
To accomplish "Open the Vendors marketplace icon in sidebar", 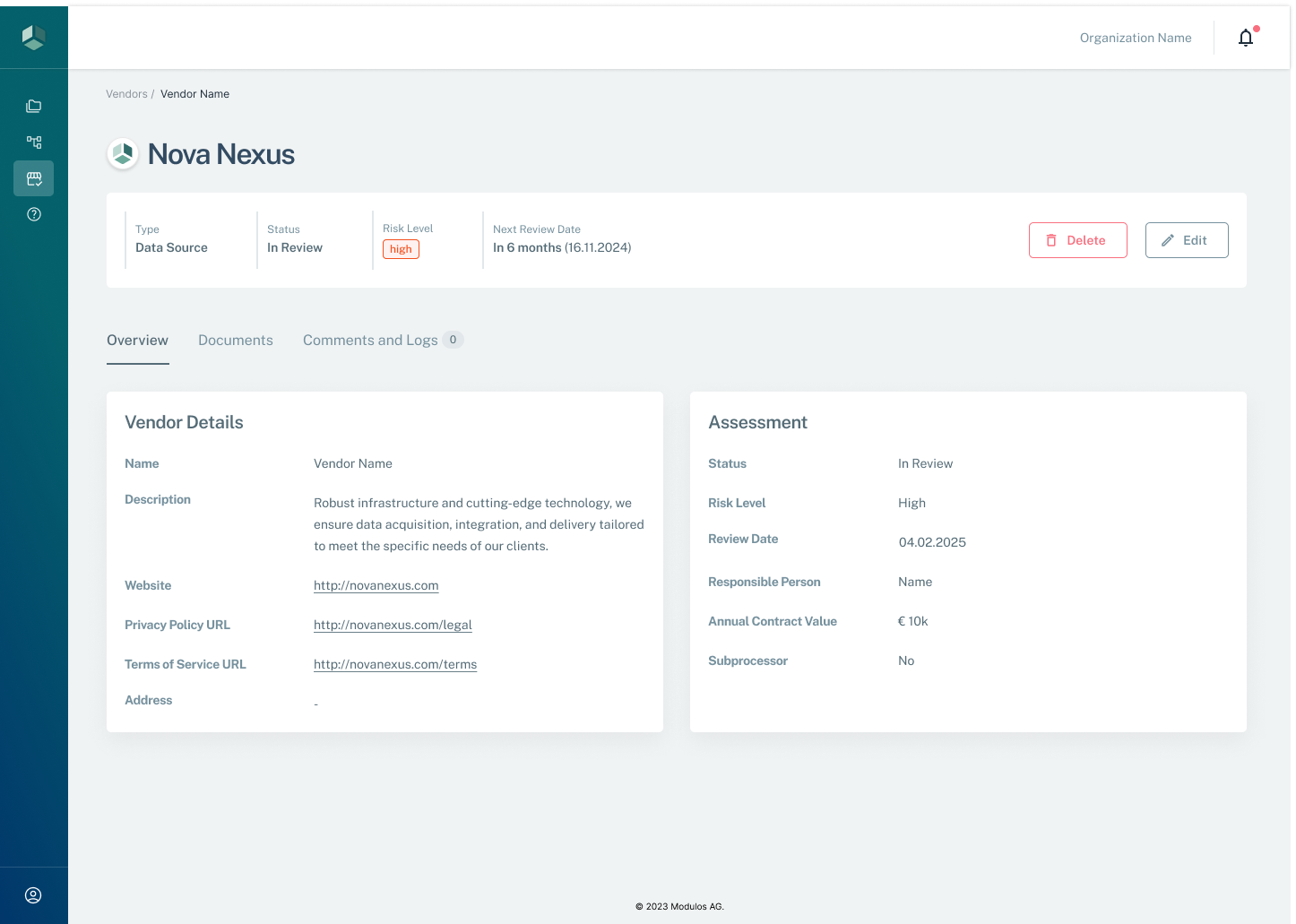I will click(33, 178).
